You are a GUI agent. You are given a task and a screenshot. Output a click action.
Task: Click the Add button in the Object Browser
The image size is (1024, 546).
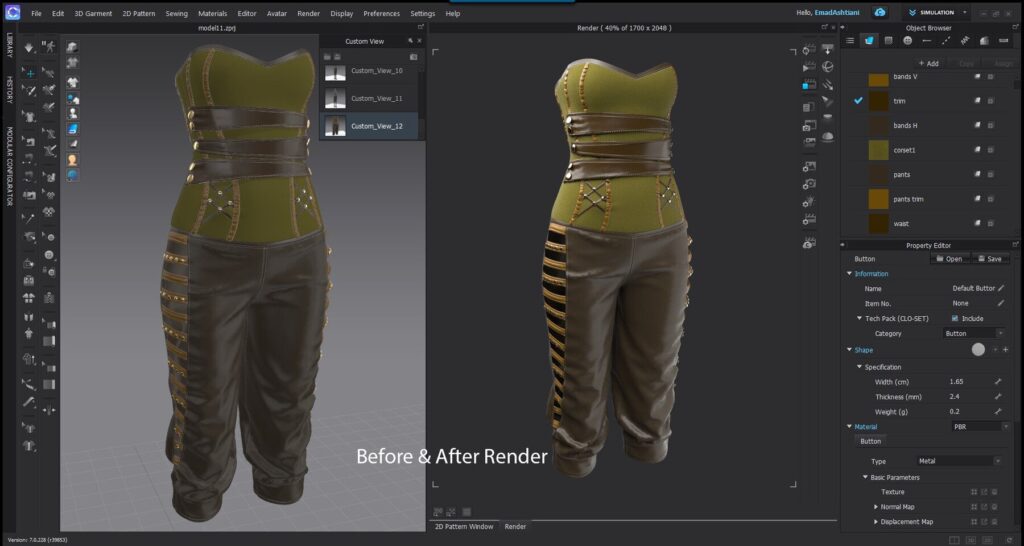[928, 63]
